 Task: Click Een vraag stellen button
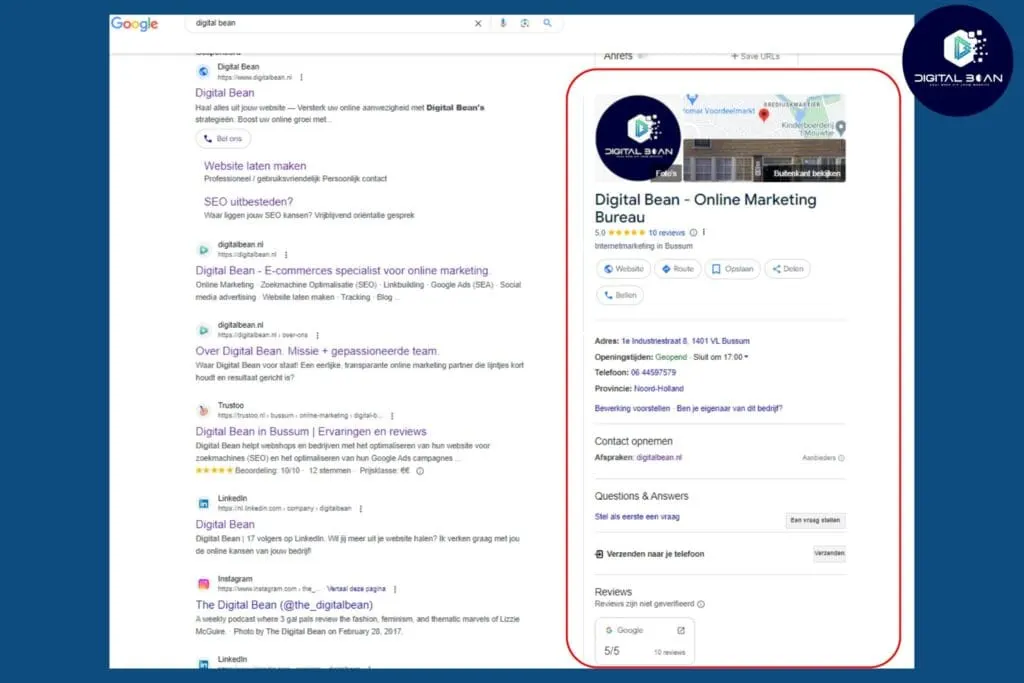coord(815,520)
